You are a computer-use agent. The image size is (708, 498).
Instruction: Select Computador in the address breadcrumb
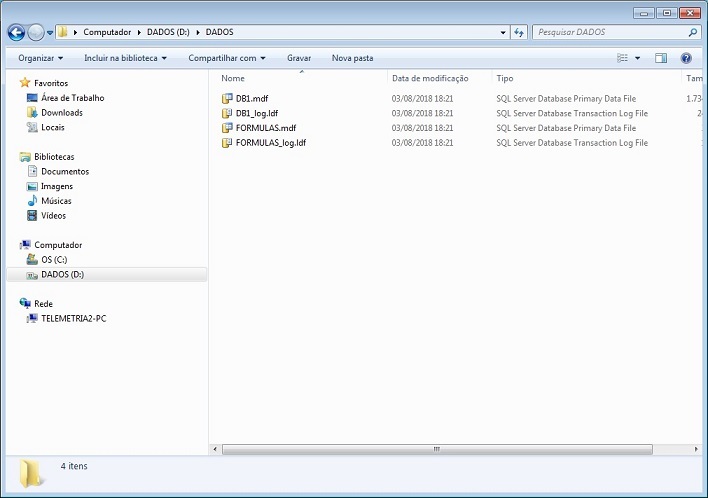[107, 32]
